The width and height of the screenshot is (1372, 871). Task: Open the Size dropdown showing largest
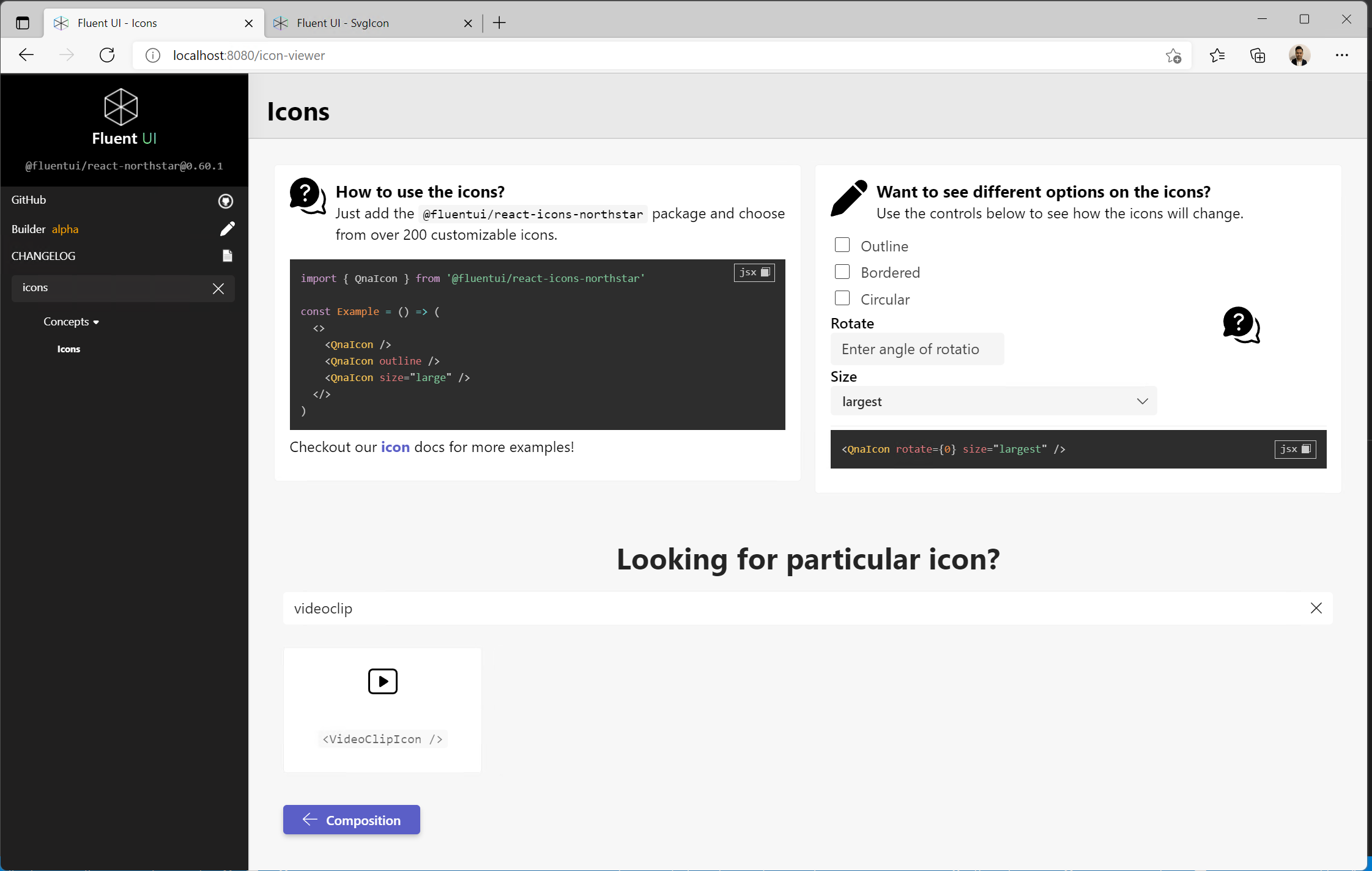point(993,401)
